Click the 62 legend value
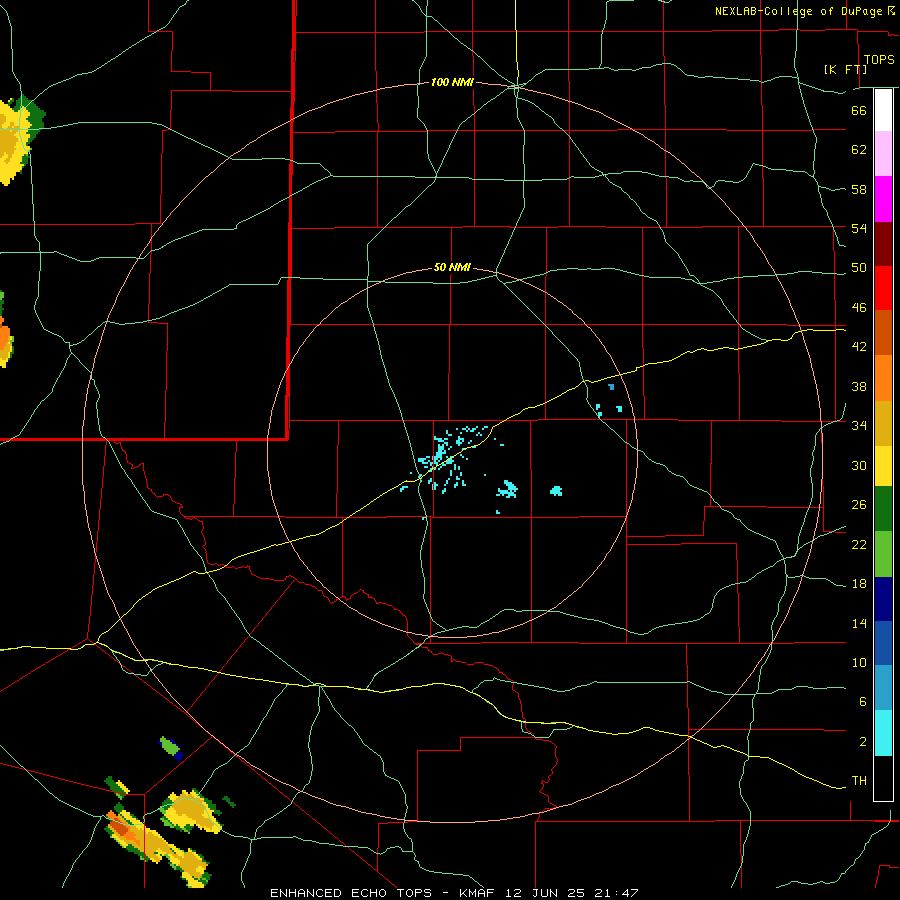Viewport: 900px width, 900px height. (859, 149)
